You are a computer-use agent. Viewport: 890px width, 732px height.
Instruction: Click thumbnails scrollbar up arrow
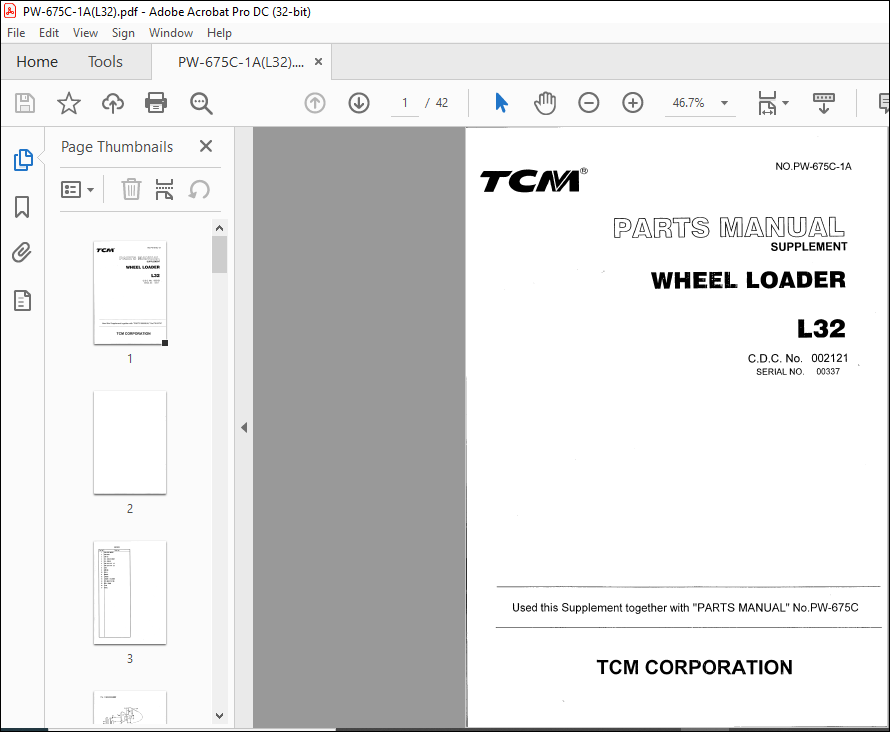pos(220,228)
